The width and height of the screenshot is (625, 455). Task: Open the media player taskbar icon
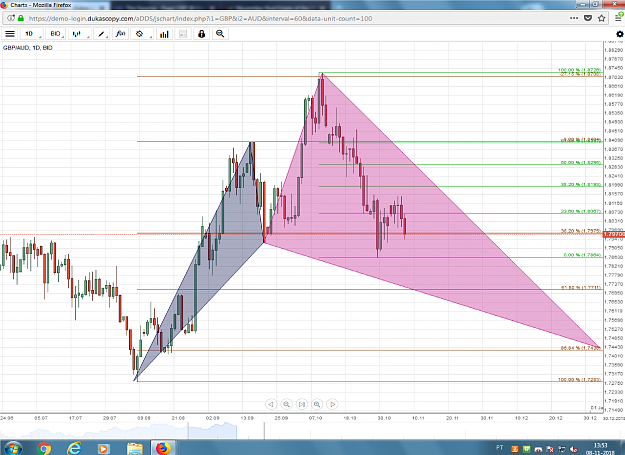103,448
